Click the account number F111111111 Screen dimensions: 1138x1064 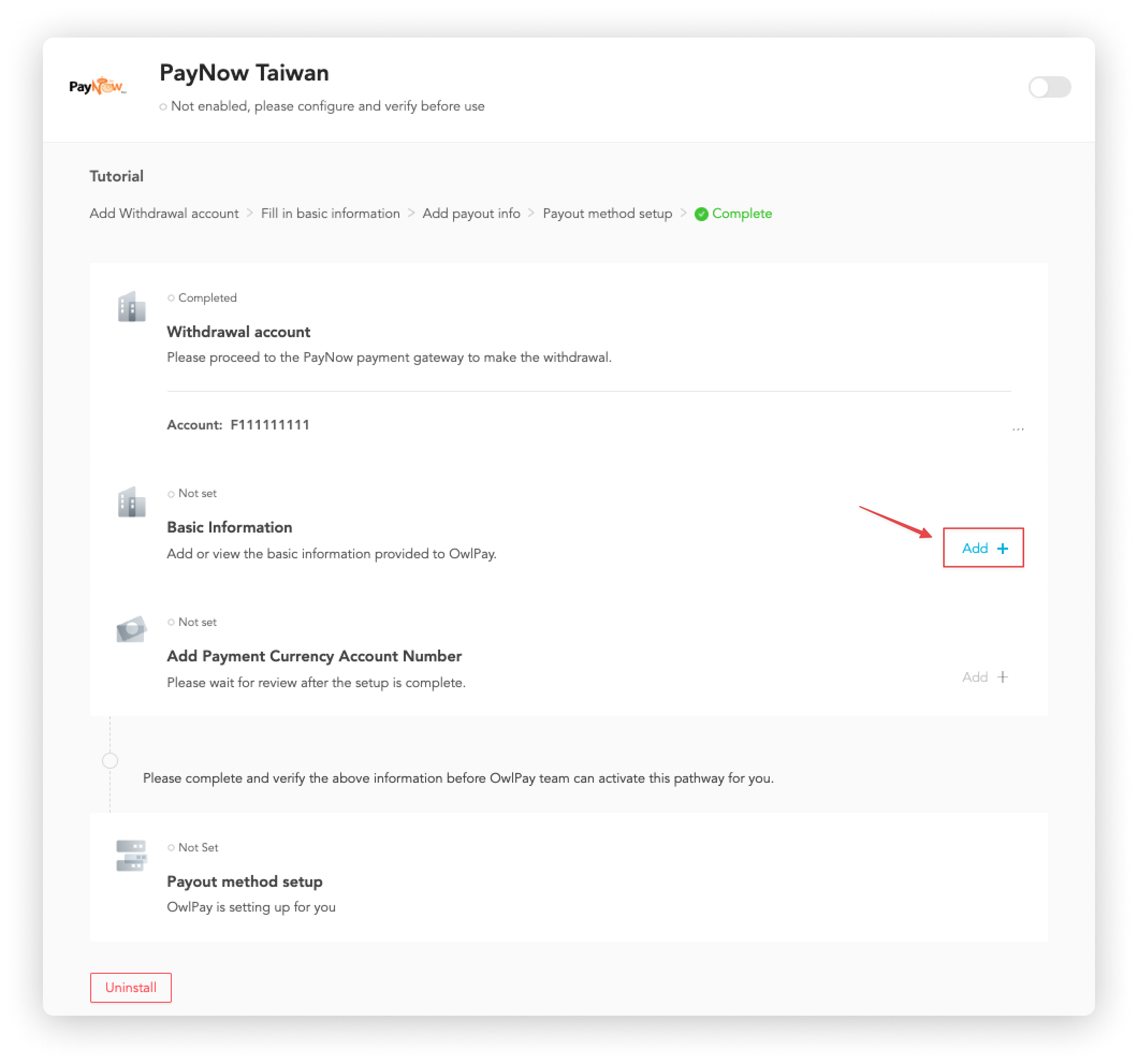click(269, 425)
